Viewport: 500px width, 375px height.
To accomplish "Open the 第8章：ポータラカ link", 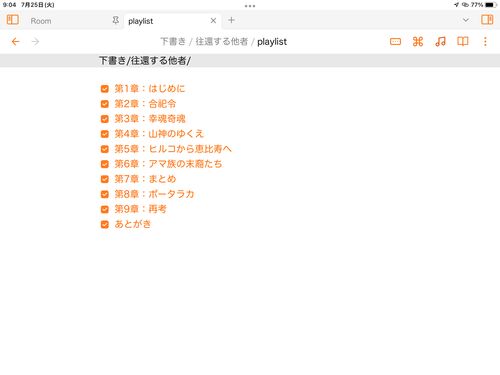I will pos(154,194).
